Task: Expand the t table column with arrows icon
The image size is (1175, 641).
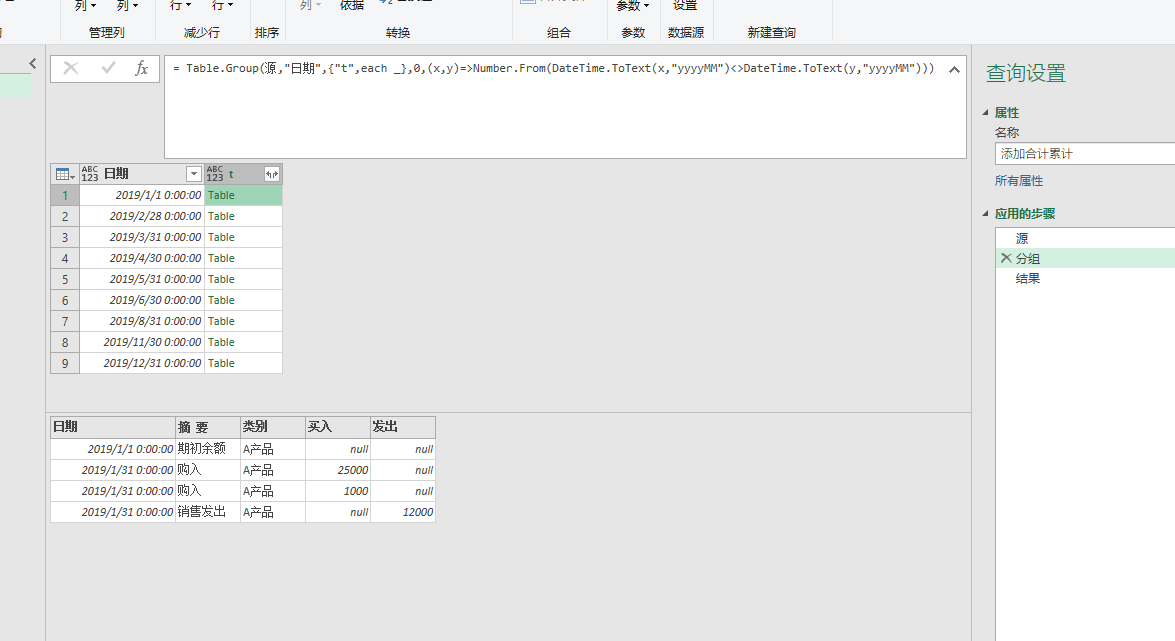Action: (x=270, y=173)
